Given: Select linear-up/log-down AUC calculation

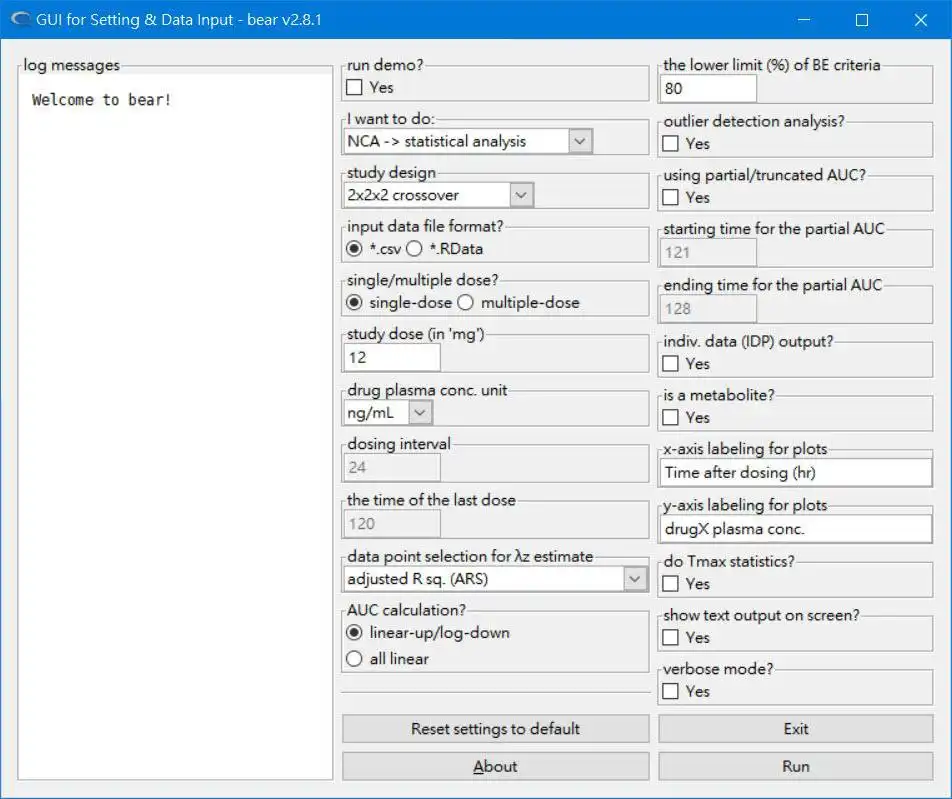Looking at the screenshot, I should coord(354,633).
